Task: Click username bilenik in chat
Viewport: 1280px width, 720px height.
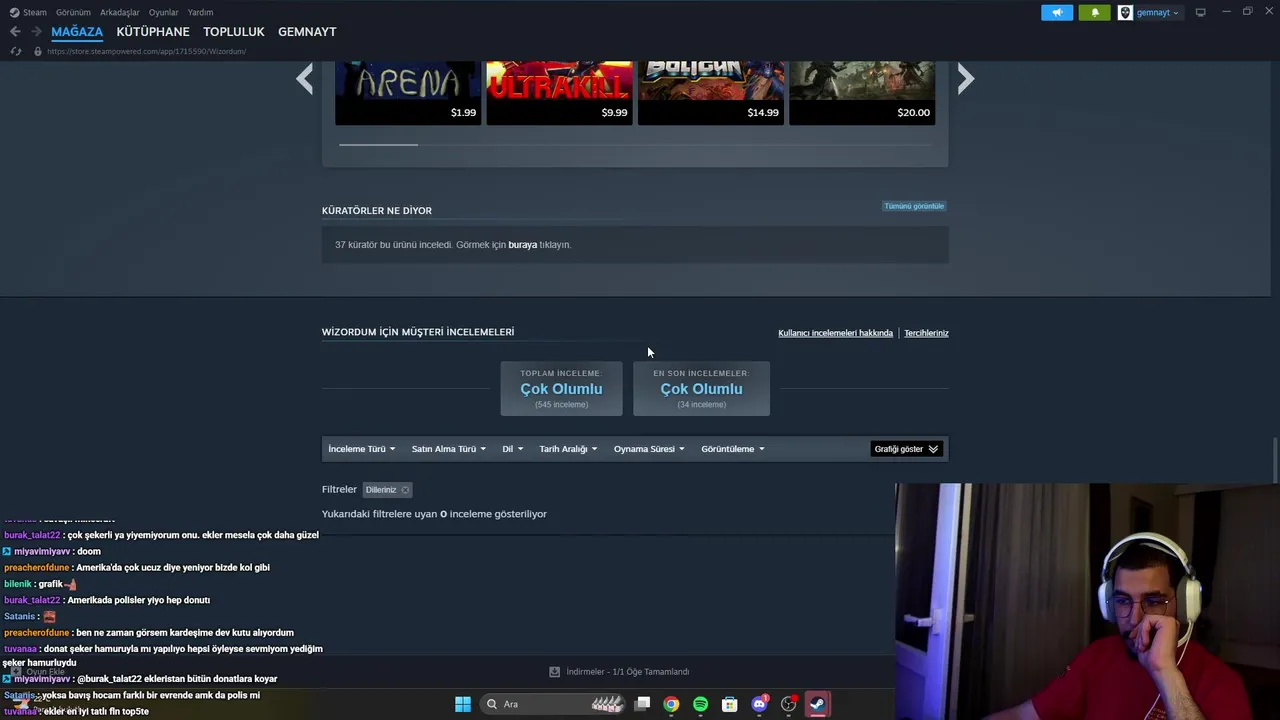Action: point(18,584)
